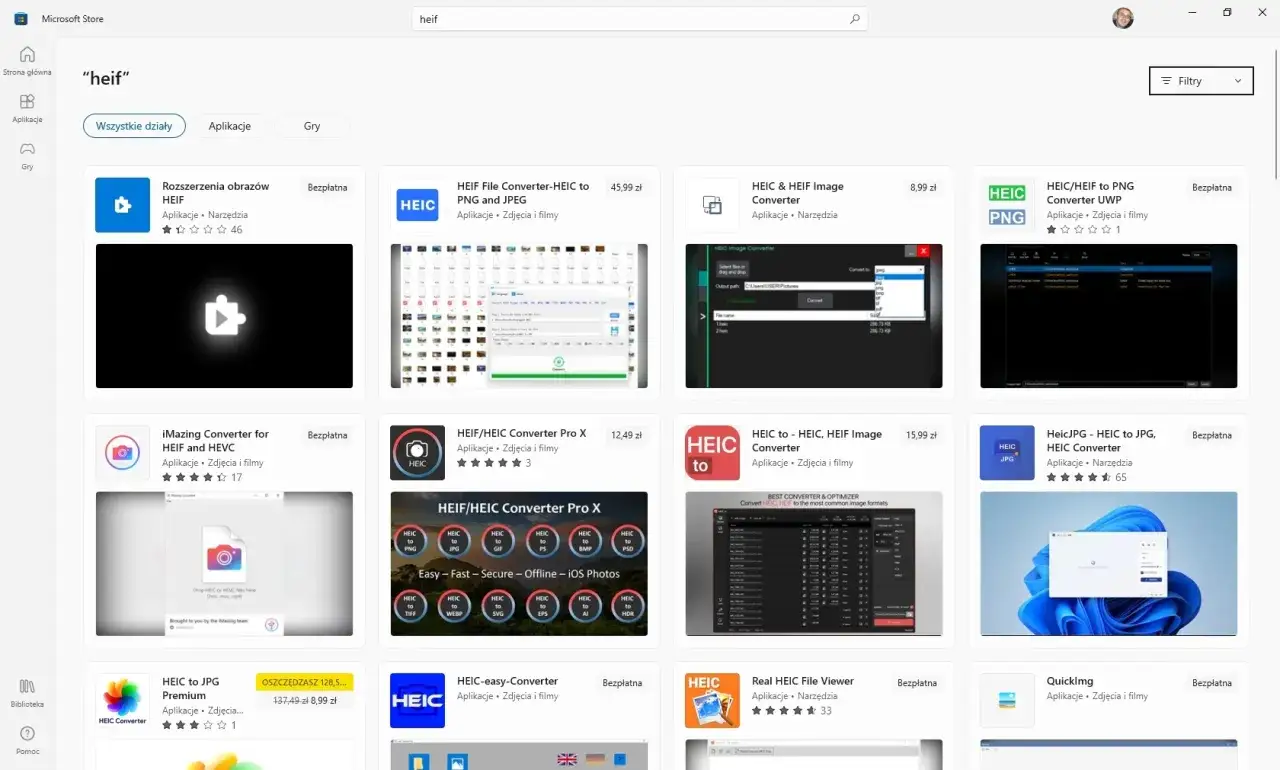Click the Microsoft Store logo icon
Image resolution: width=1280 pixels, height=770 pixels.
(x=20, y=17)
